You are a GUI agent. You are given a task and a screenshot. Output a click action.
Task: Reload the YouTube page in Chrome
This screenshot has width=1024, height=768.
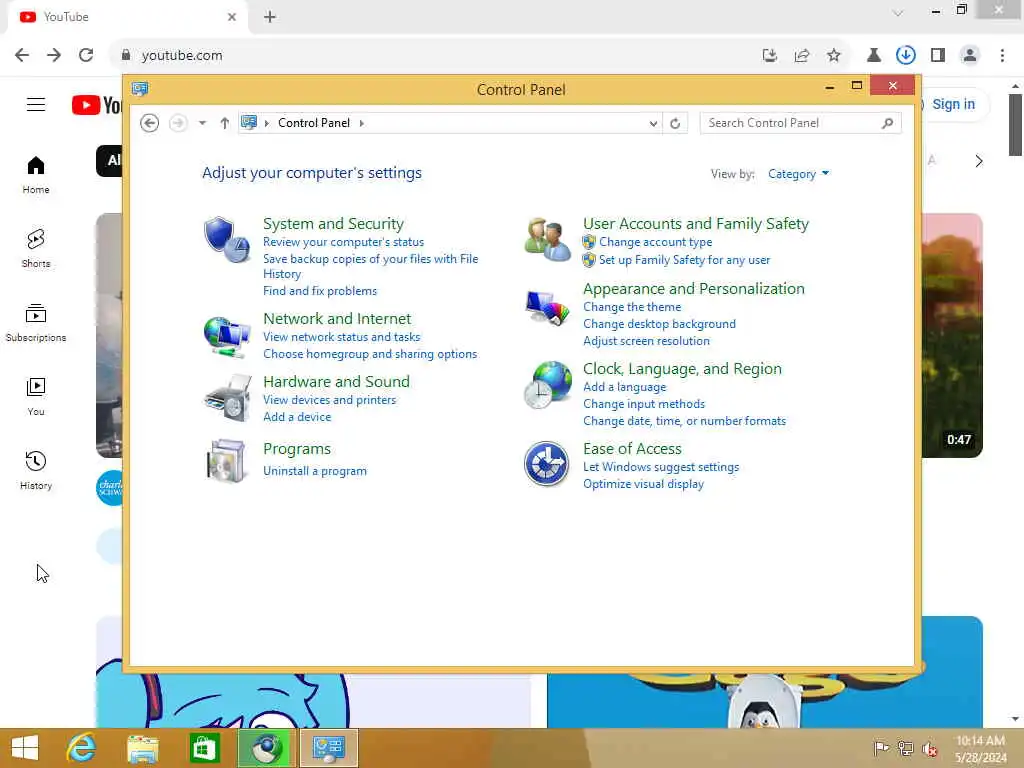click(x=86, y=55)
